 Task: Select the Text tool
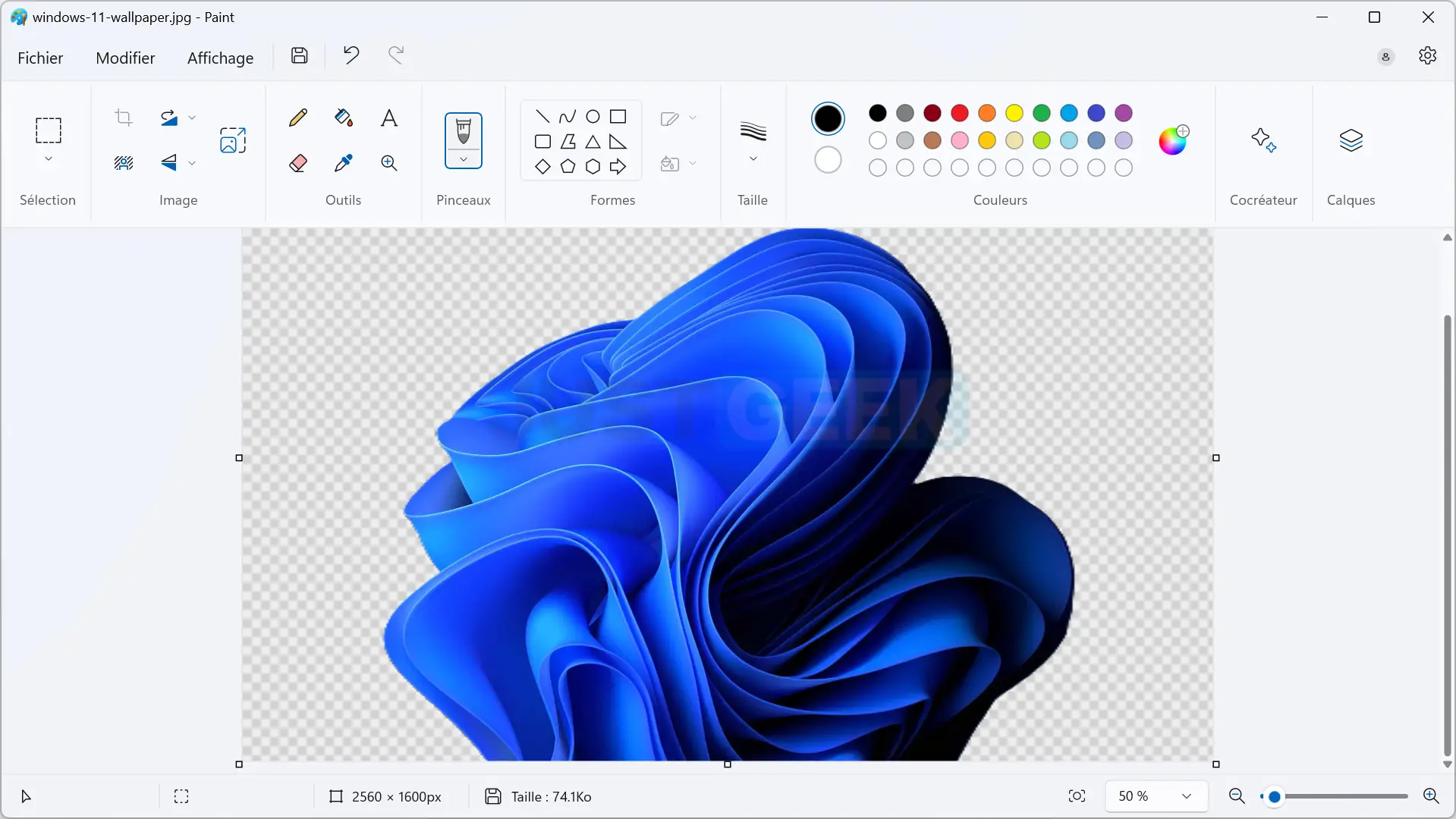tap(389, 118)
